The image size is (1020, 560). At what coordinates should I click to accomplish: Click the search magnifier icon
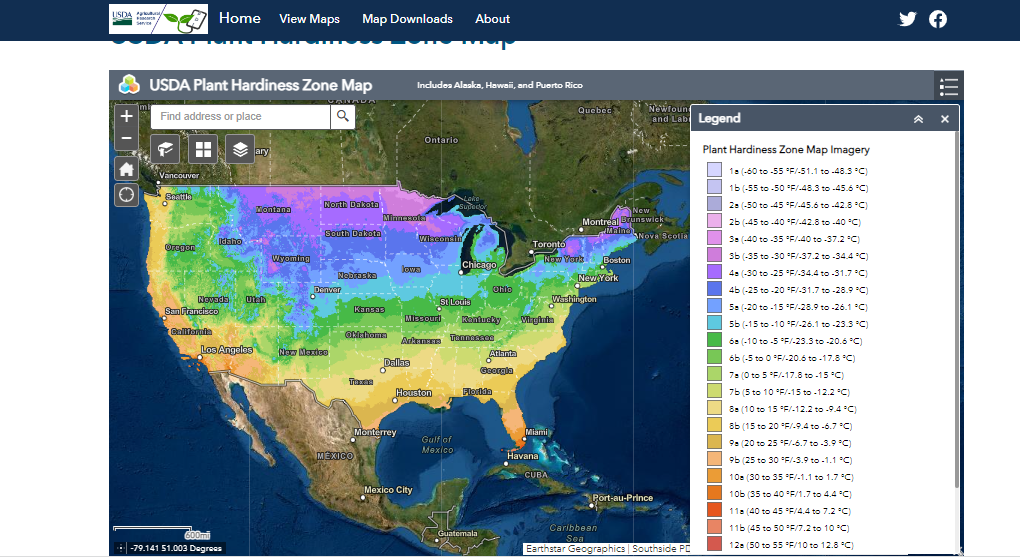coord(342,116)
